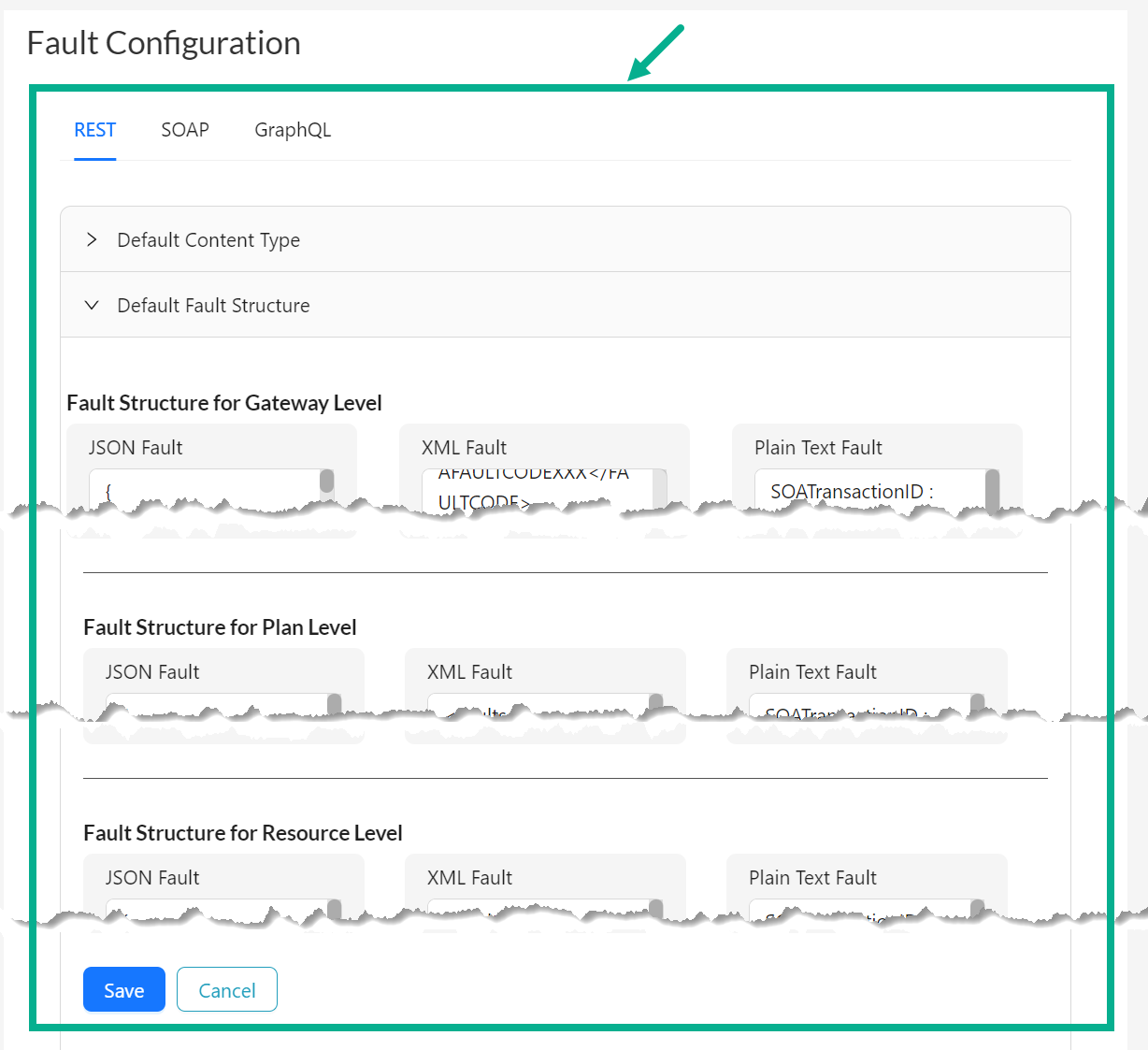Image resolution: width=1148 pixels, height=1050 pixels.
Task: Switch to the GraphQL tab
Action: [x=293, y=130]
